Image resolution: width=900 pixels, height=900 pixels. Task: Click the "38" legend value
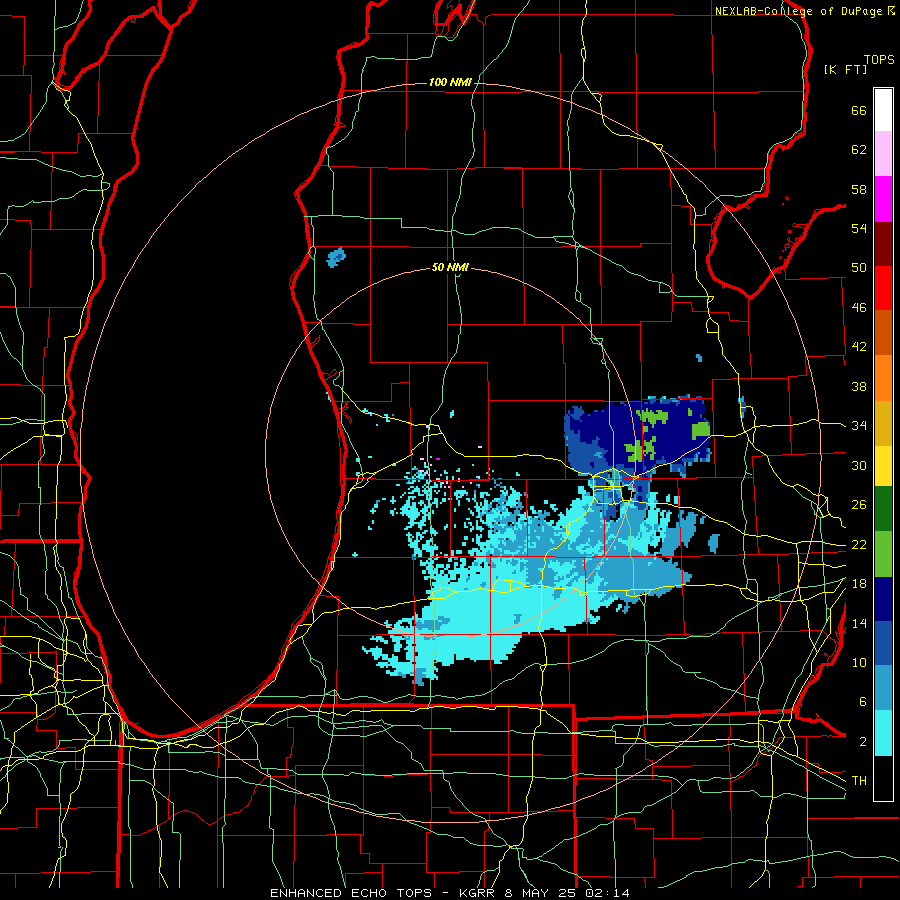click(x=859, y=386)
